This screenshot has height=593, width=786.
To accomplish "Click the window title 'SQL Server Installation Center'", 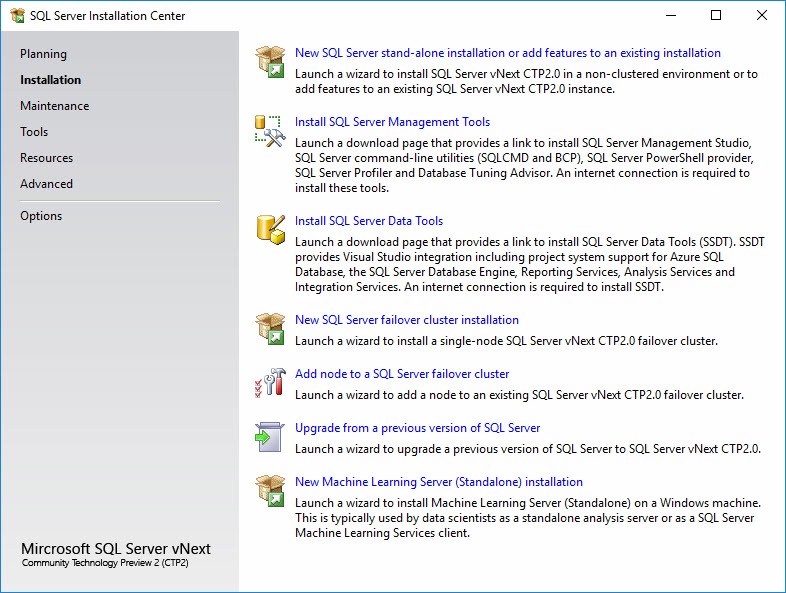I will pos(107,16).
